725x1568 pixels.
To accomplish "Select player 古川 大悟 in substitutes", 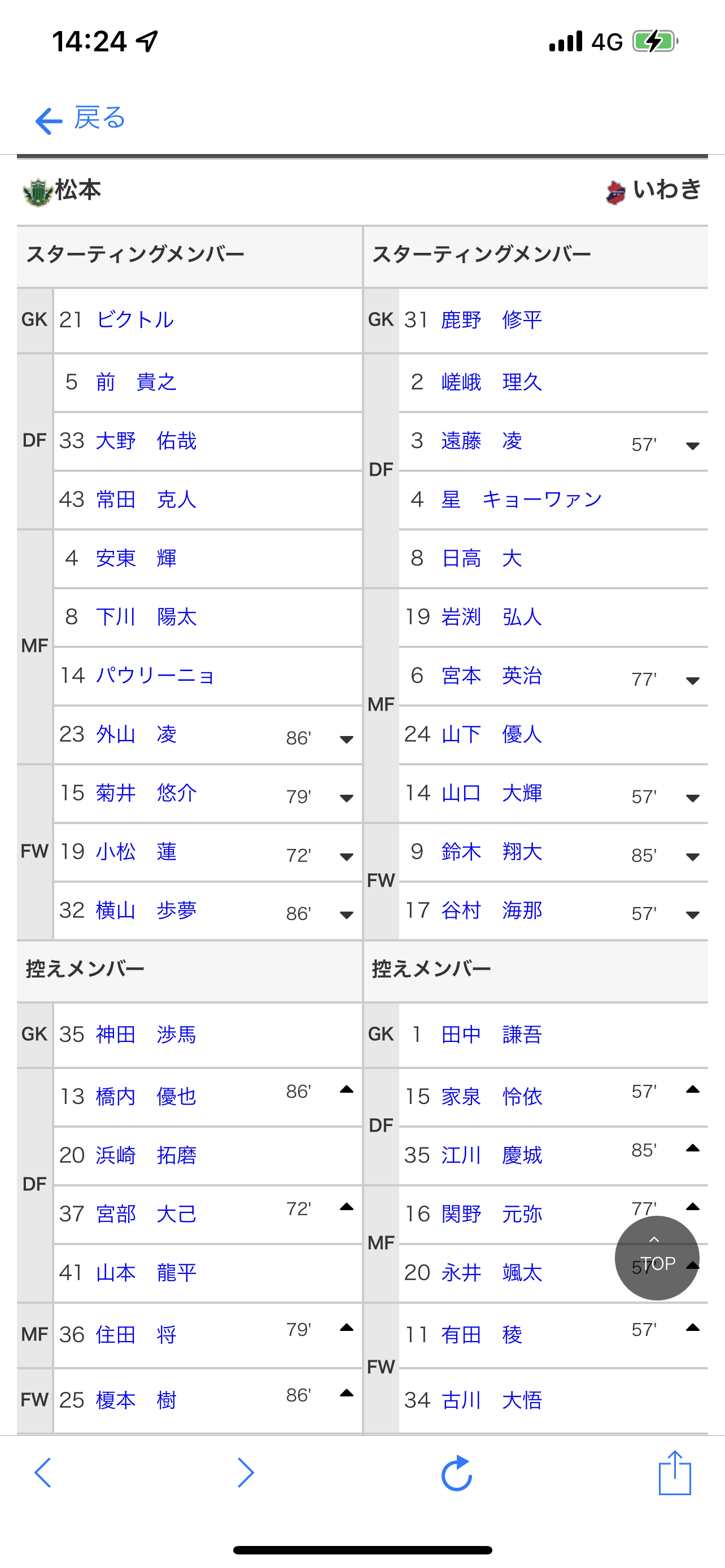I will [x=491, y=1400].
